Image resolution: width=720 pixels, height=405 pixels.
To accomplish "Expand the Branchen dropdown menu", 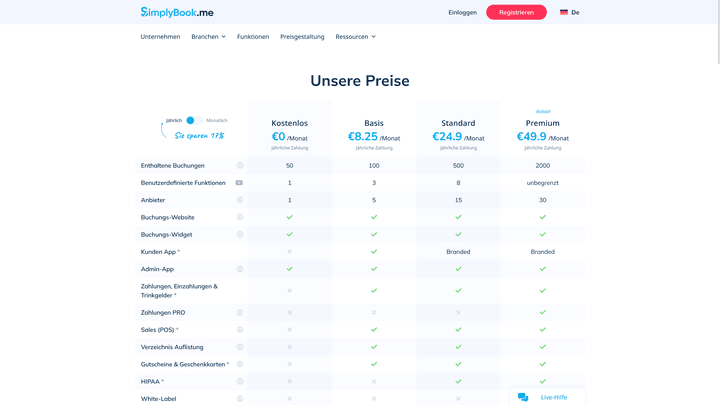I will [x=208, y=37].
